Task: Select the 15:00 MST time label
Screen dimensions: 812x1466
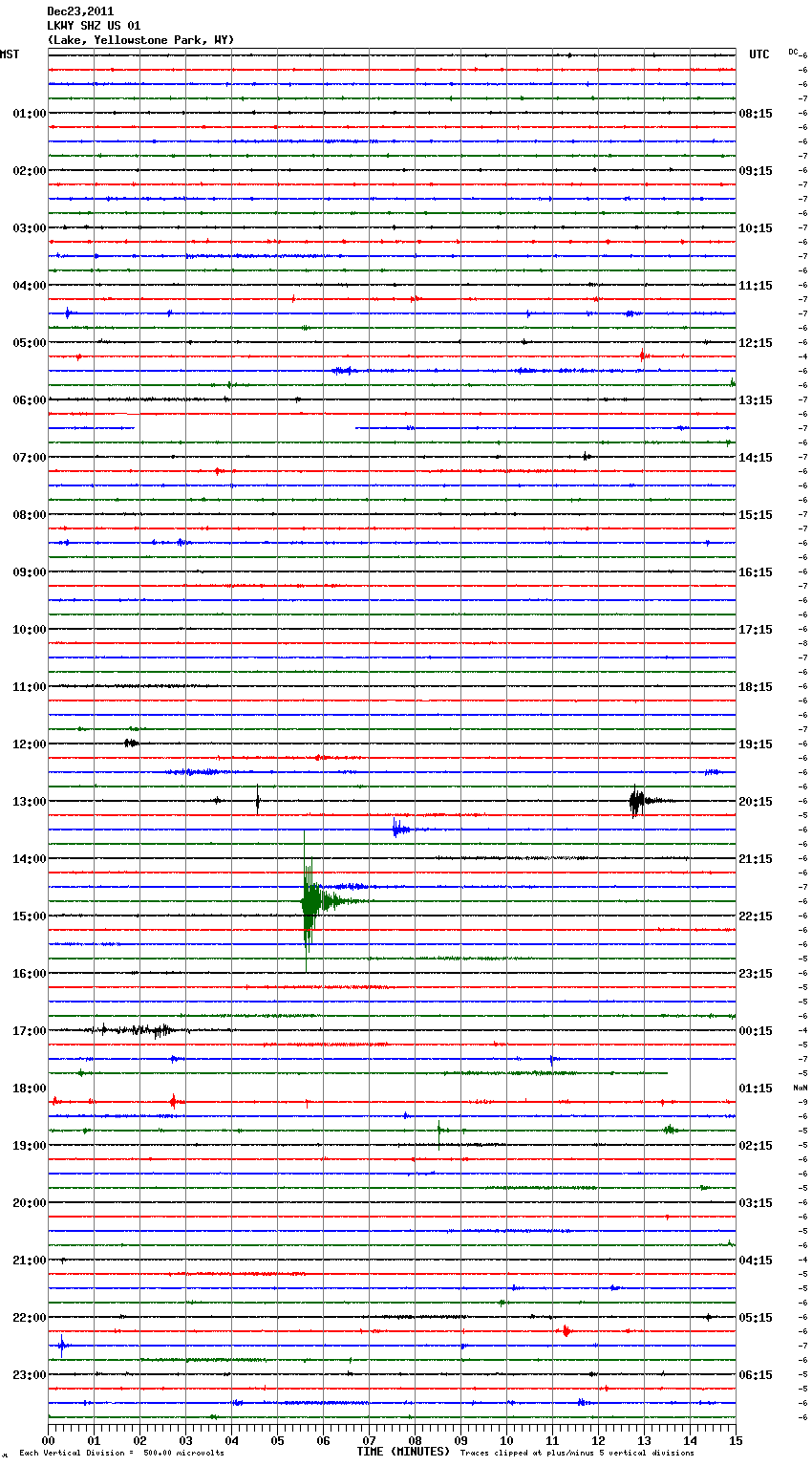Action: tap(30, 916)
